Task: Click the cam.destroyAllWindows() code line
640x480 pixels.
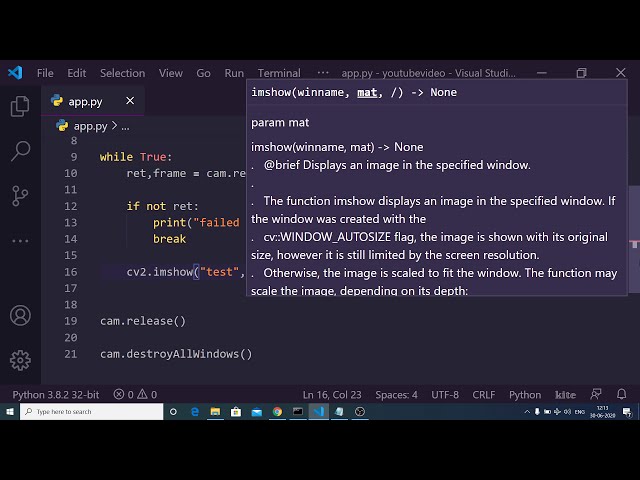Action: pyautogui.click(x=176, y=354)
